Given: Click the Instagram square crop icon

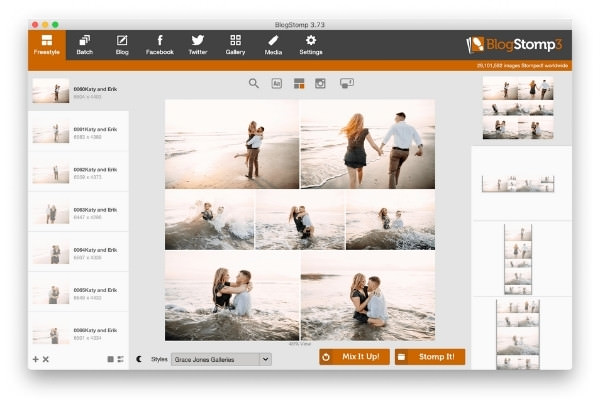Looking at the screenshot, I should click(x=320, y=83).
